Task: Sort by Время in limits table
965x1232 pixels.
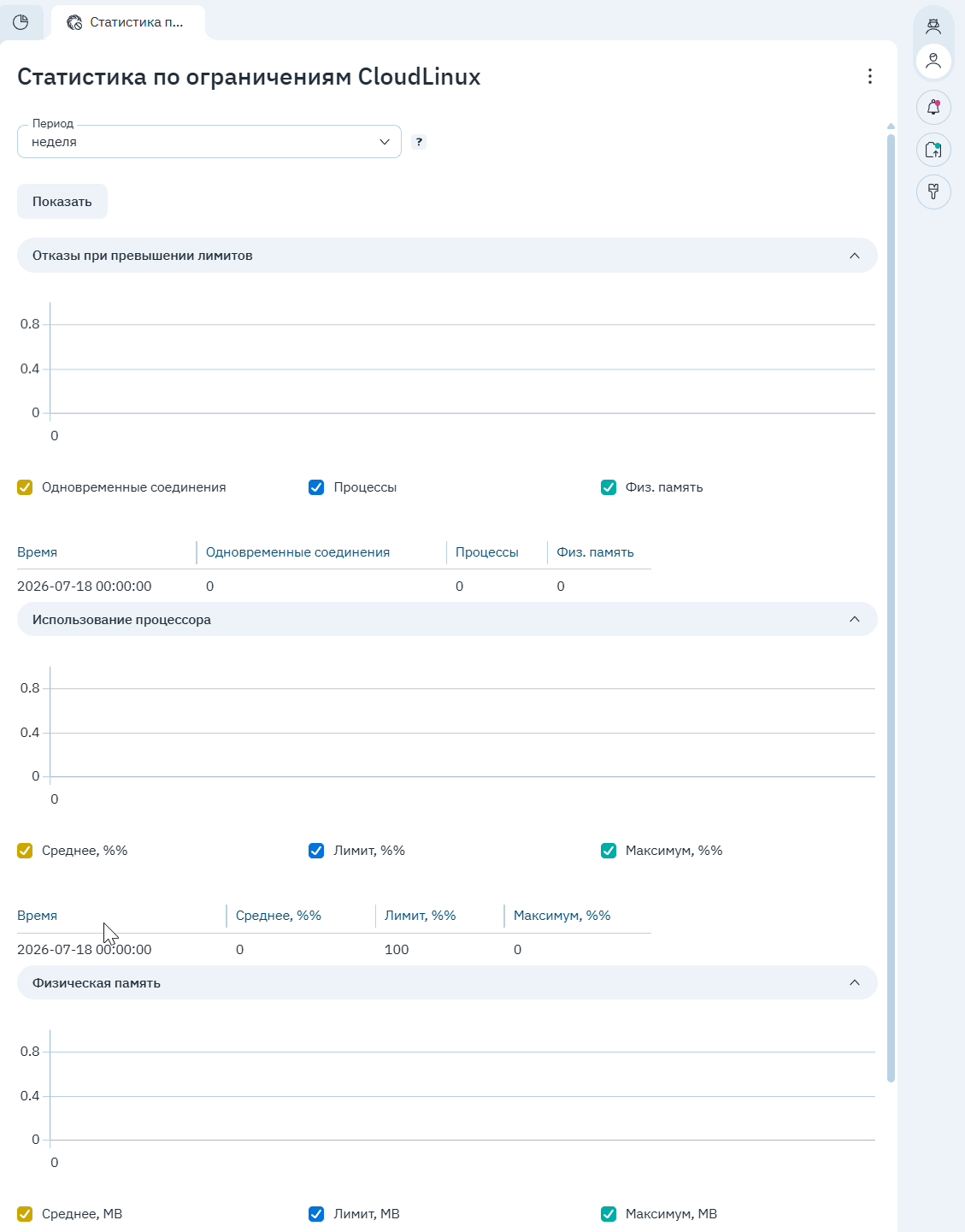Action: [x=38, y=552]
